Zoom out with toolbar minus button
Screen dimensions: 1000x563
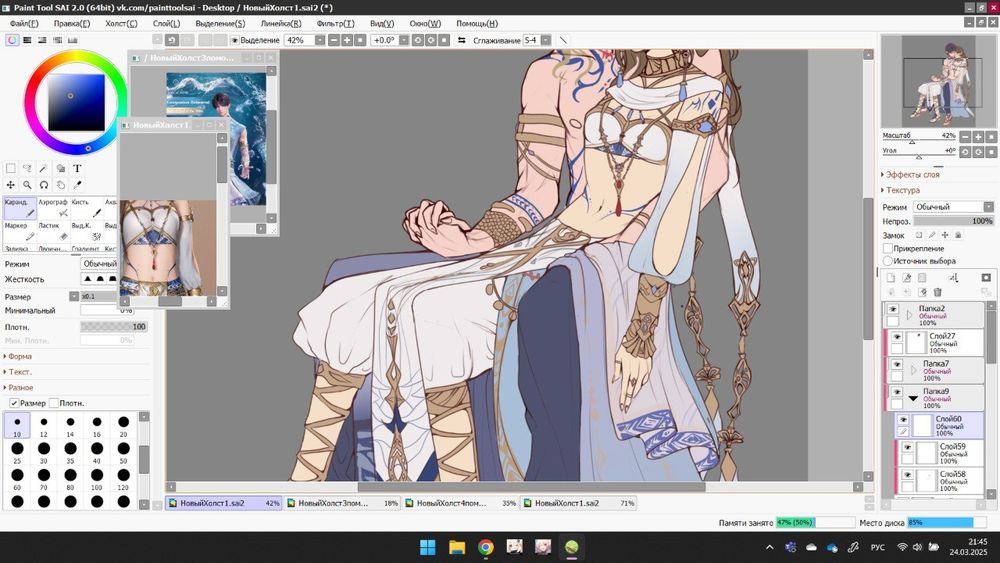[334, 40]
